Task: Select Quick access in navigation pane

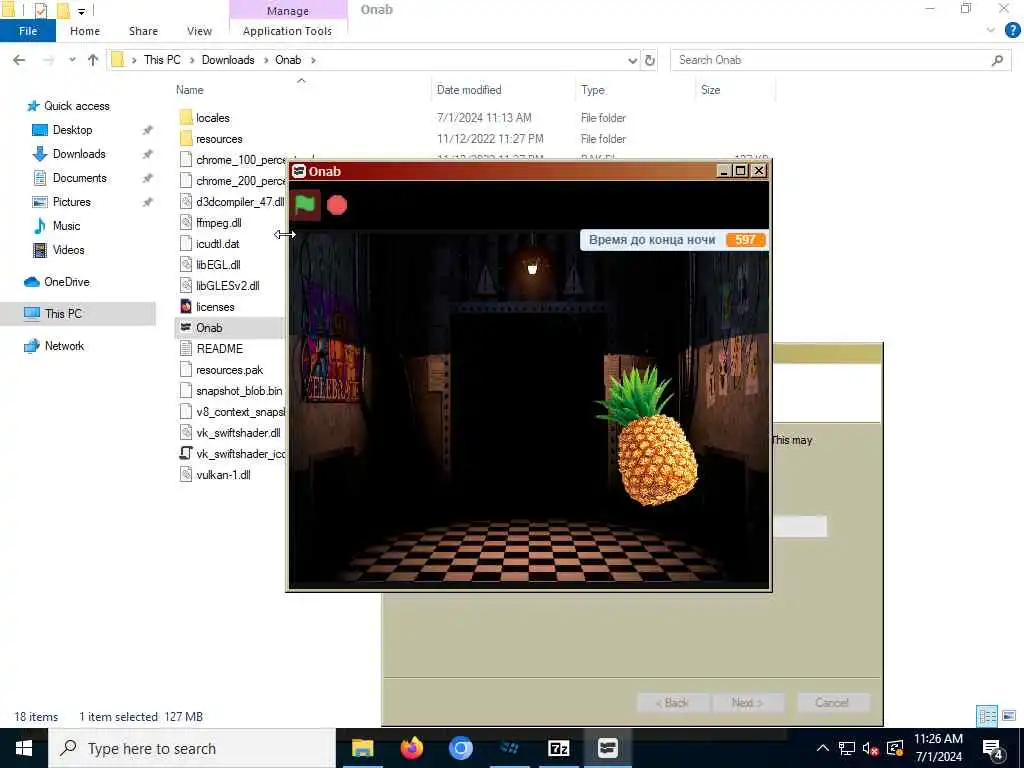Action: click(x=76, y=106)
